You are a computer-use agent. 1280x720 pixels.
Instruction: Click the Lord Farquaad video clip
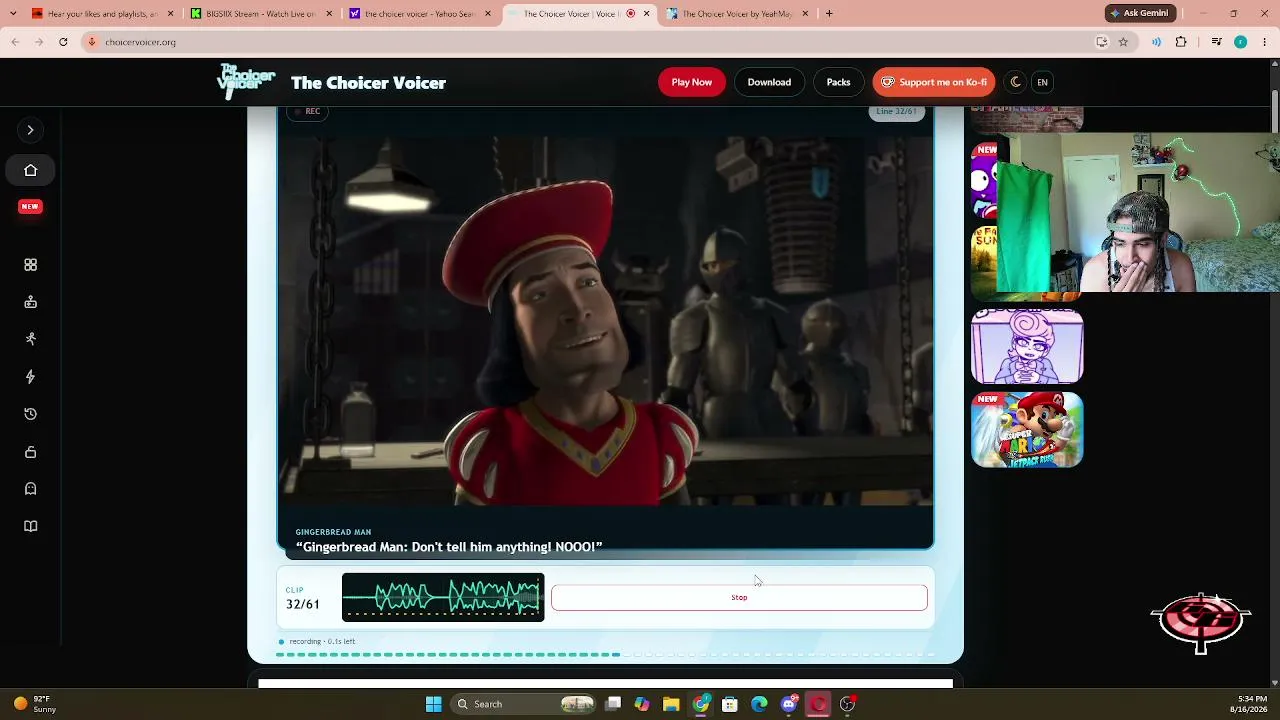[x=605, y=320]
